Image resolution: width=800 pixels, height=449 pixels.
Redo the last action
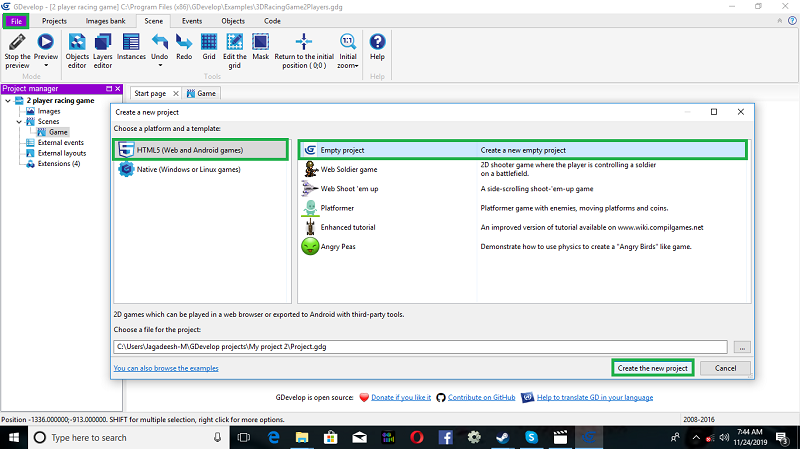click(x=184, y=47)
